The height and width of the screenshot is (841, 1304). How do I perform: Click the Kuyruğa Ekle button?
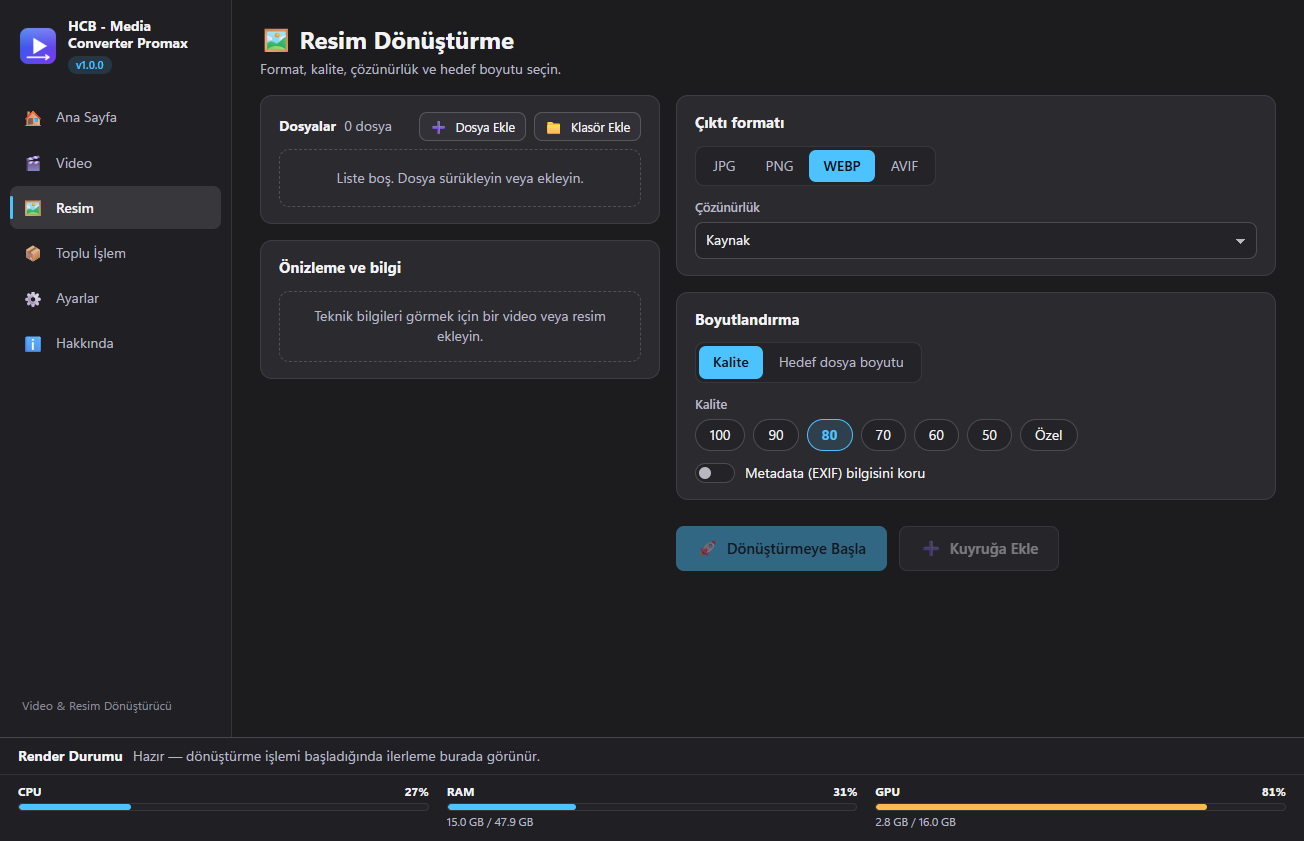pos(978,548)
